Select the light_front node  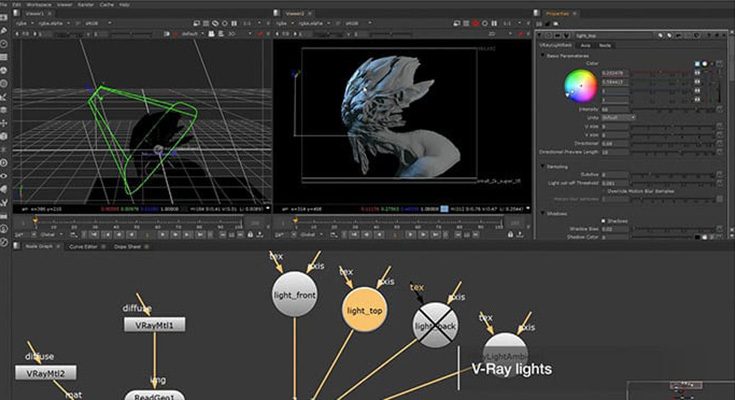pyautogui.click(x=294, y=294)
